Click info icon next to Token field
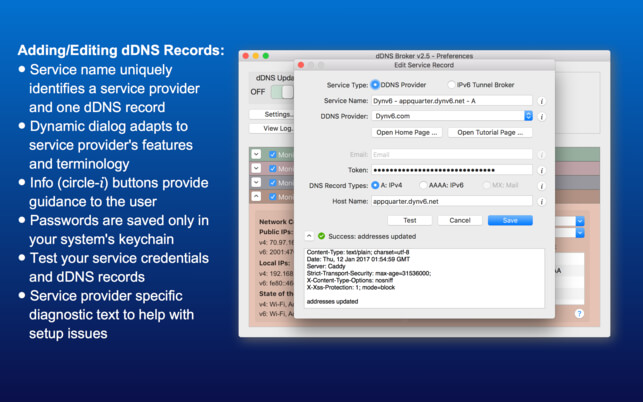This screenshot has height=402, width=643. (541, 170)
